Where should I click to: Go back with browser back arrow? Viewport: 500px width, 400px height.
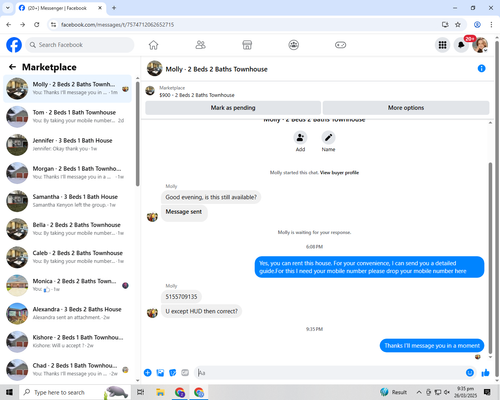(x=9, y=25)
